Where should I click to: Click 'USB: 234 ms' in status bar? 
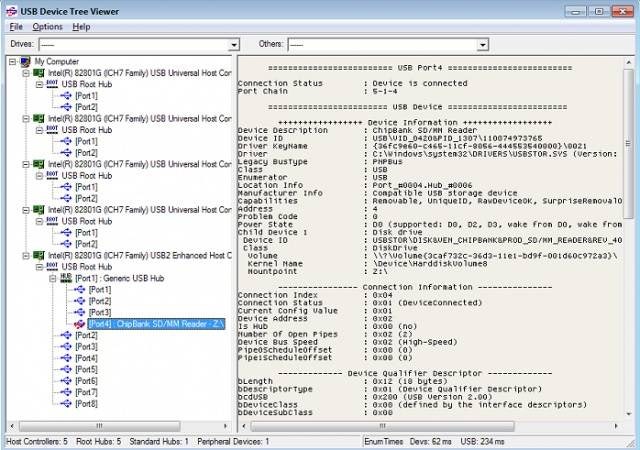[482, 442]
